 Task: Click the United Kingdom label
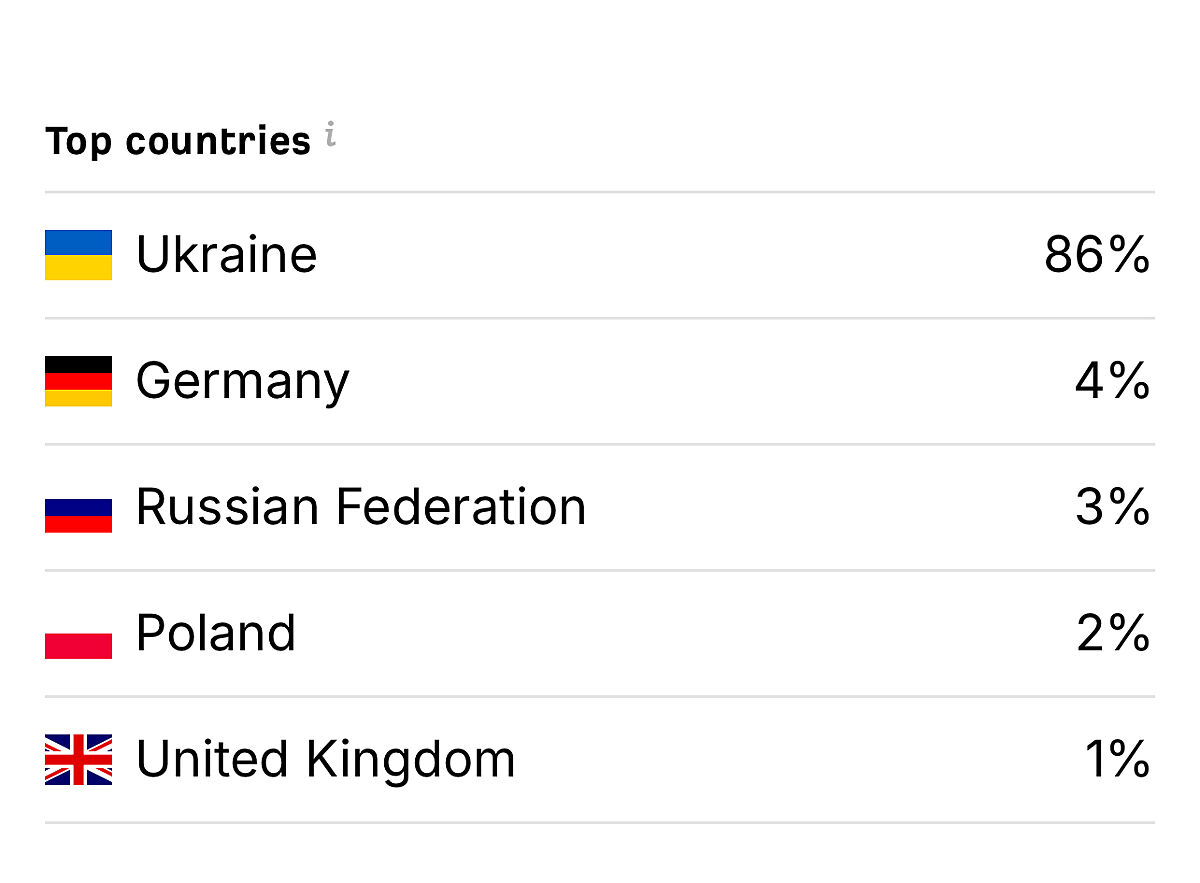coord(325,759)
